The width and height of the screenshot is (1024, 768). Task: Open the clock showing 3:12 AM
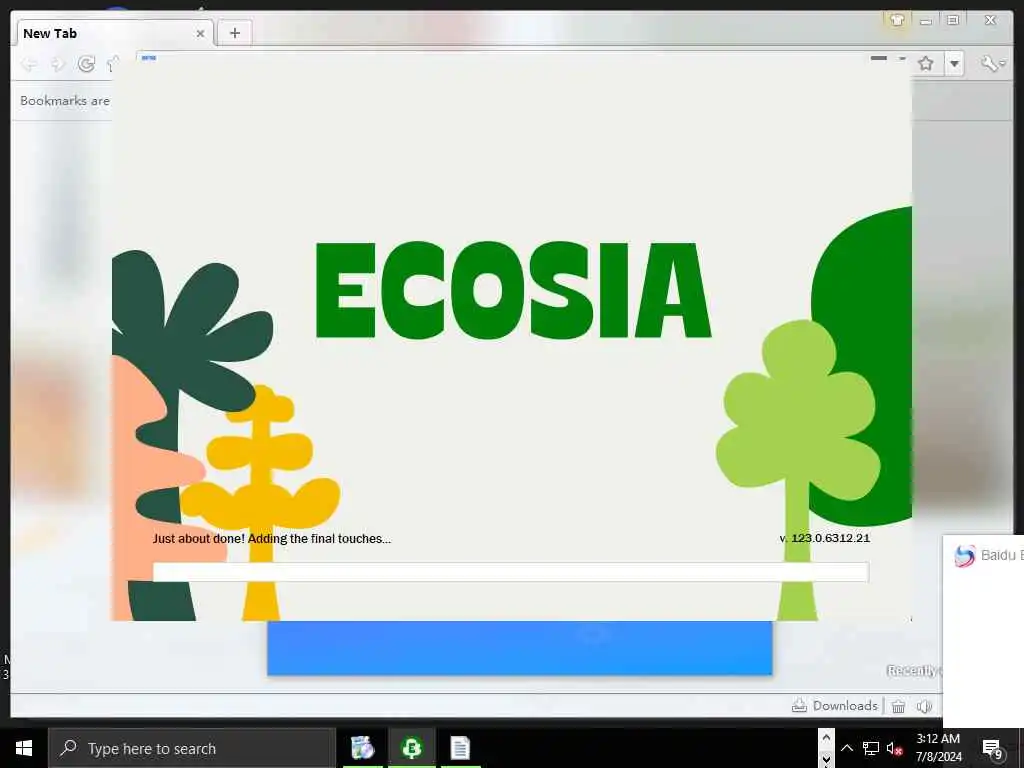(938, 748)
